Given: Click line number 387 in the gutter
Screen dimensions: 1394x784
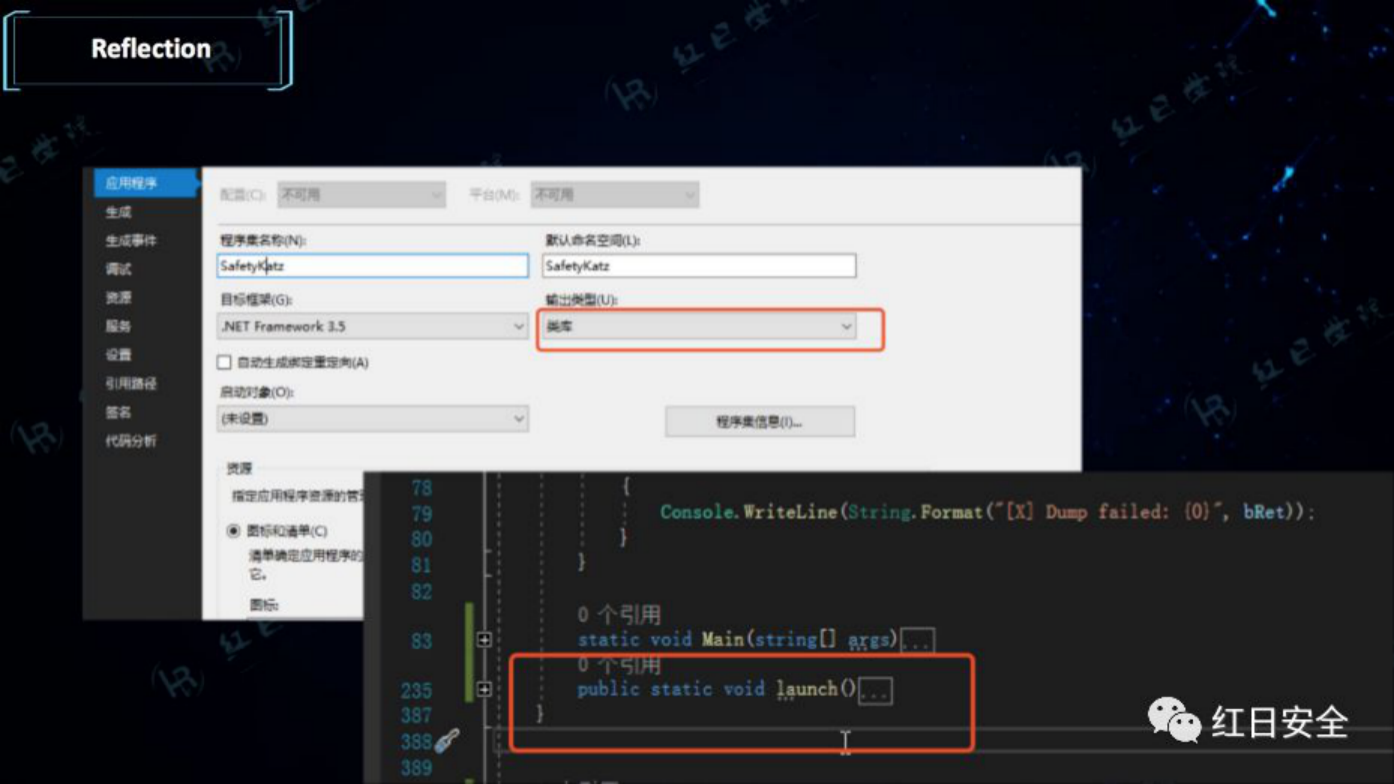Looking at the screenshot, I should click(416, 716).
